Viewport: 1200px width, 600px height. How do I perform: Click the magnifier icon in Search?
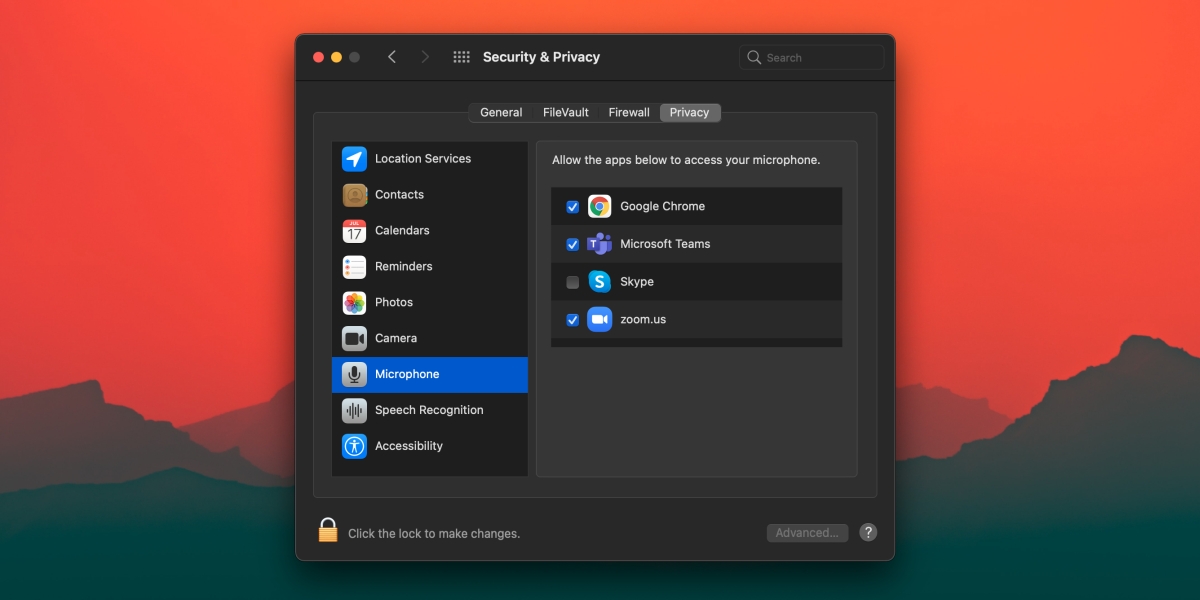(x=754, y=57)
